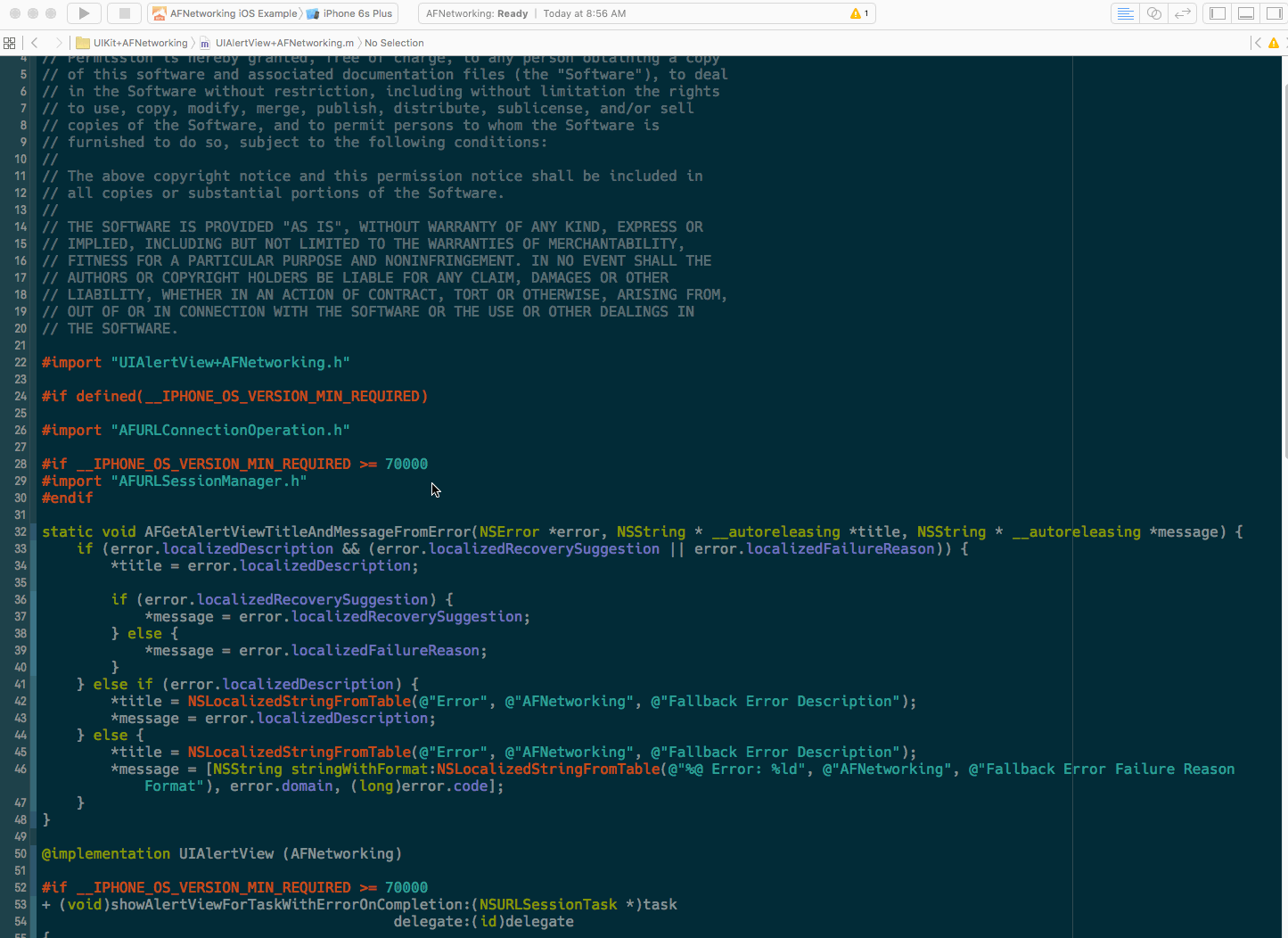This screenshot has height=938, width=1288.
Task: Toggle the Navigator panel visibility
Action: [x=1217, y=12]
